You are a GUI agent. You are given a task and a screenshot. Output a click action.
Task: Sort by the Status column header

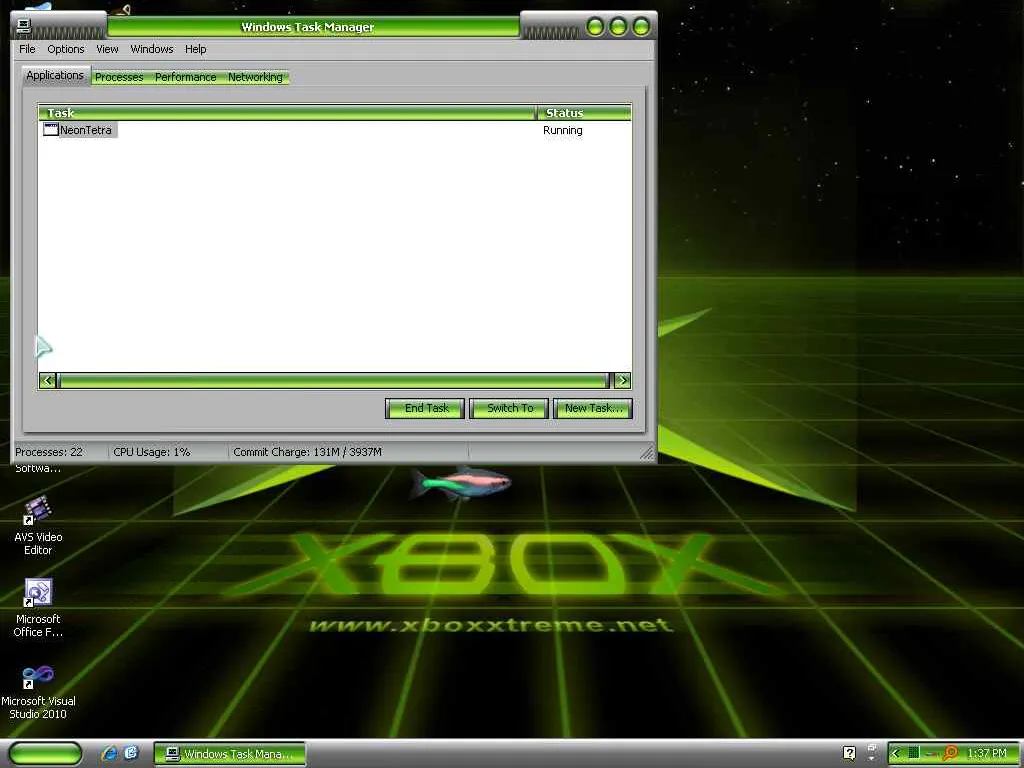(x=584, y=112)
